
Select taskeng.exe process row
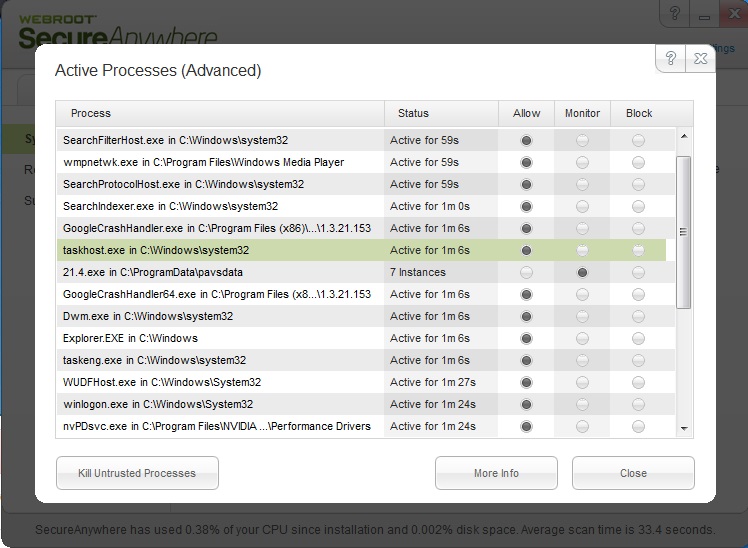coord(366,360)
